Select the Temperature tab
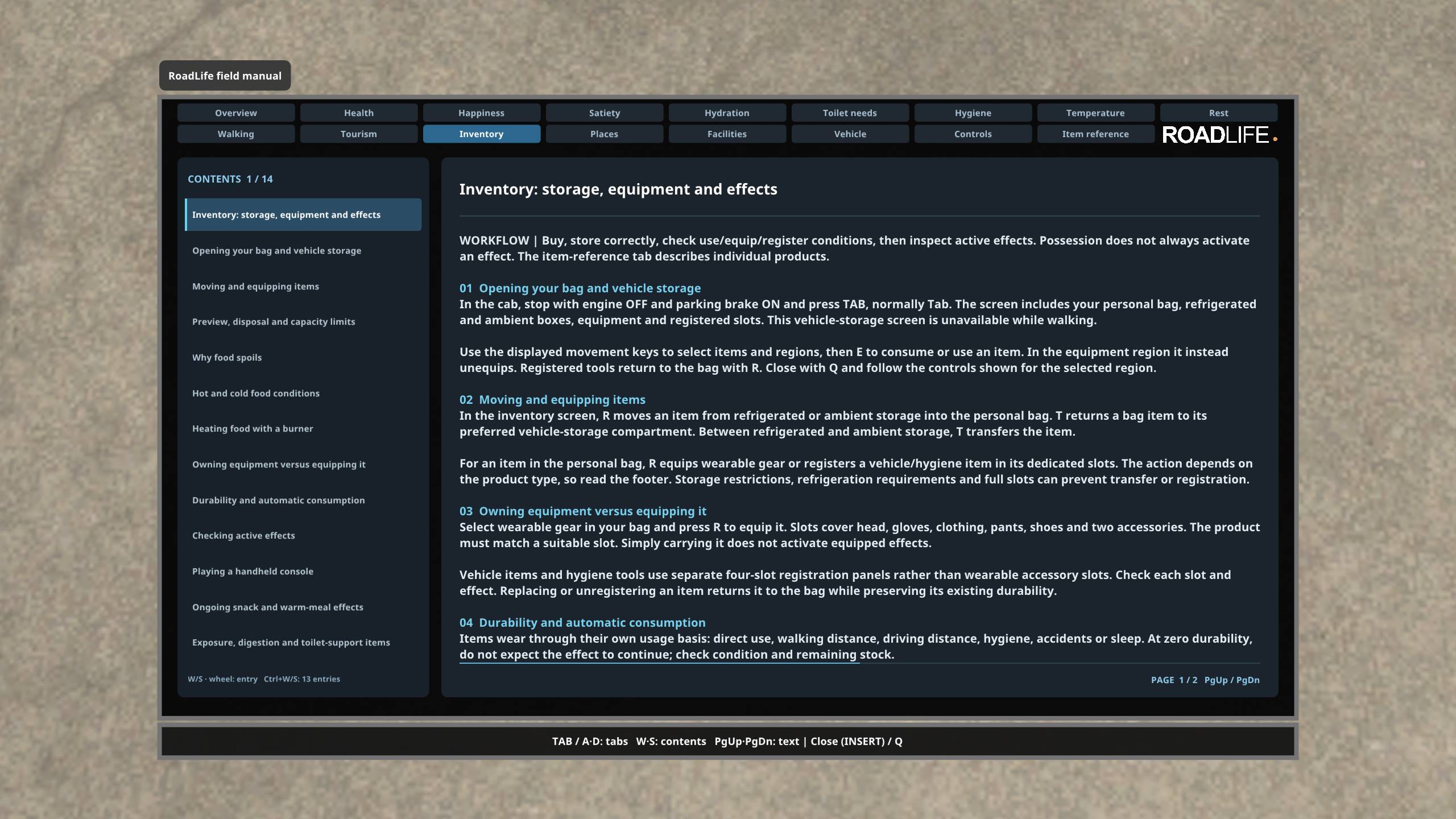The image size is (1456, 819). (x=1096, y=113)
